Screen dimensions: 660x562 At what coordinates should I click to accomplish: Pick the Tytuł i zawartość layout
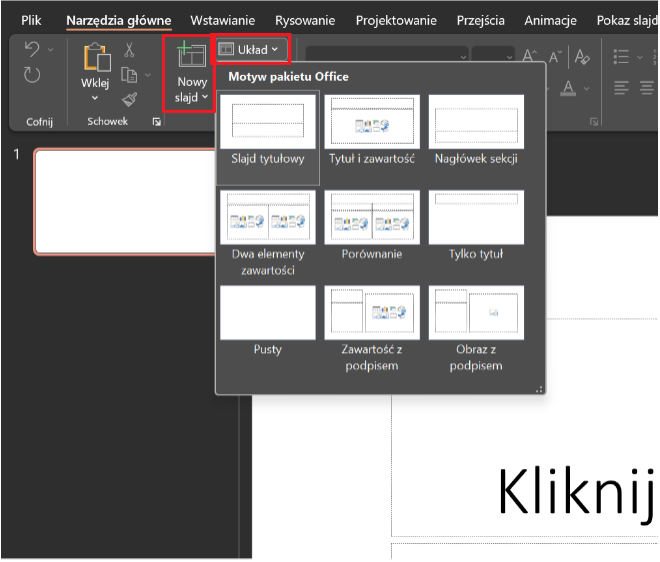(371, 132)
